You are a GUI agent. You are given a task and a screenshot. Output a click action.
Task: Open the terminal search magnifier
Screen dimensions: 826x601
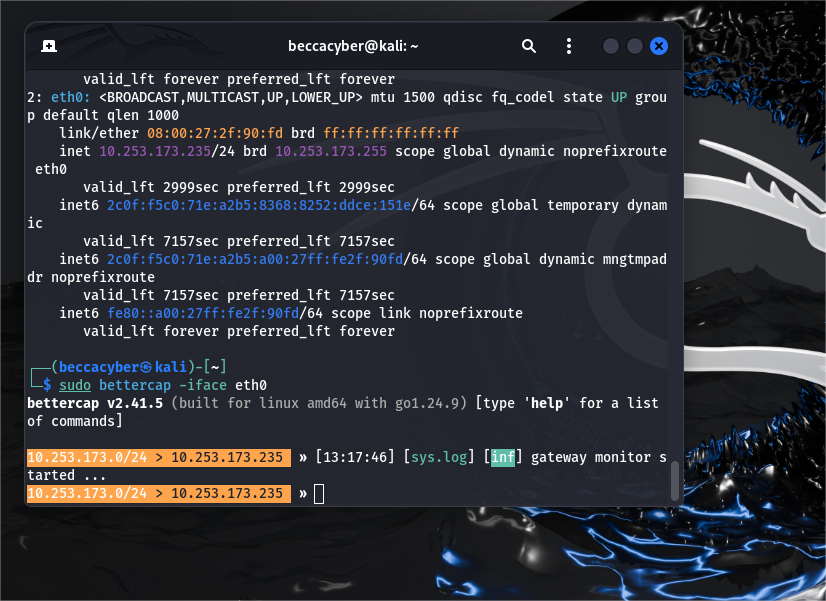click(x=528, y=46)
